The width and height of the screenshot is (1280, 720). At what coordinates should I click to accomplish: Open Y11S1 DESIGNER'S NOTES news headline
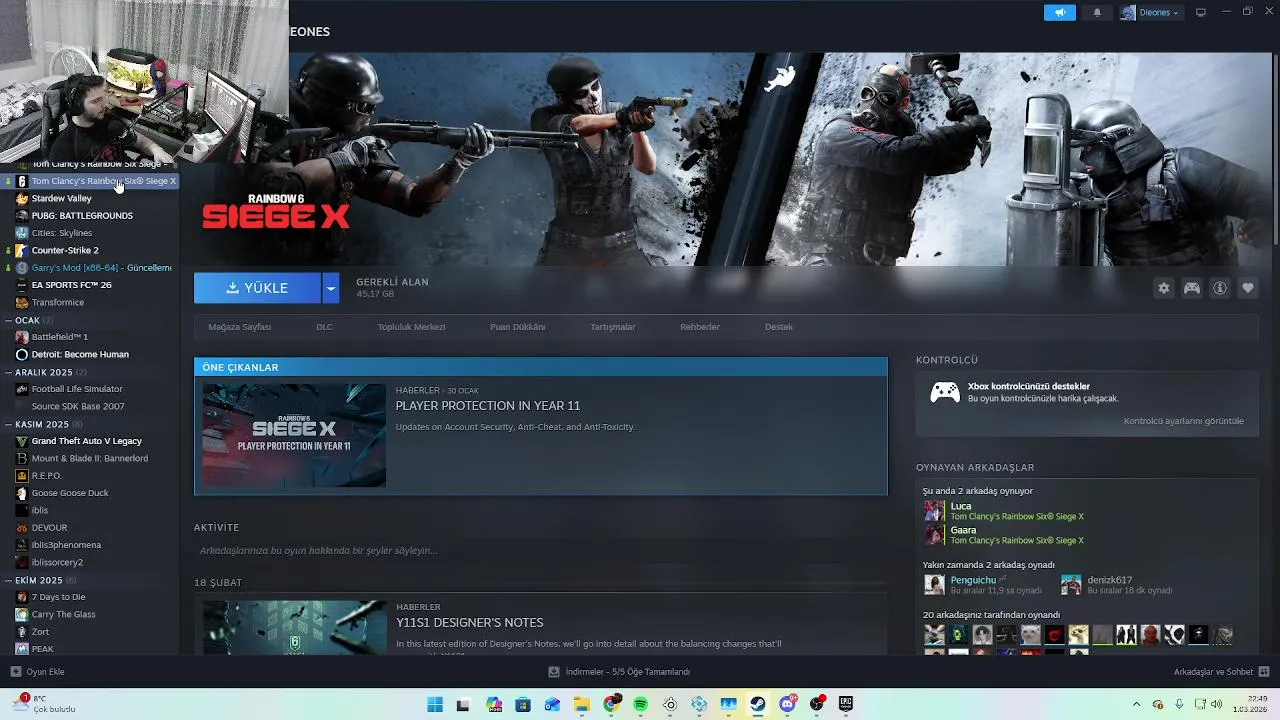[469, 623]
